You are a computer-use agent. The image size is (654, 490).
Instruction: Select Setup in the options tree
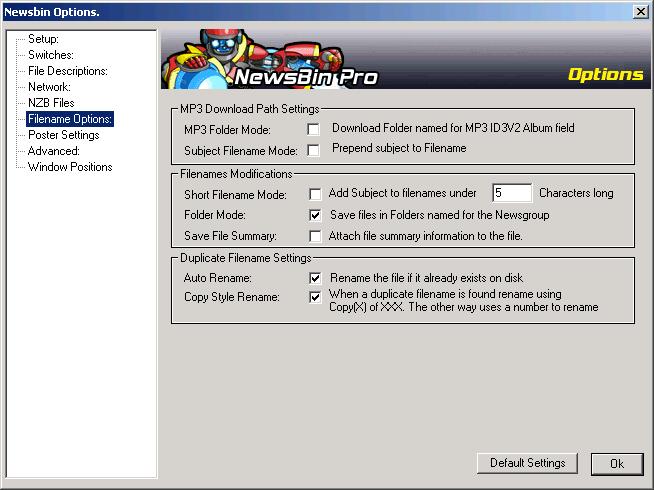(x=43, y=39)
